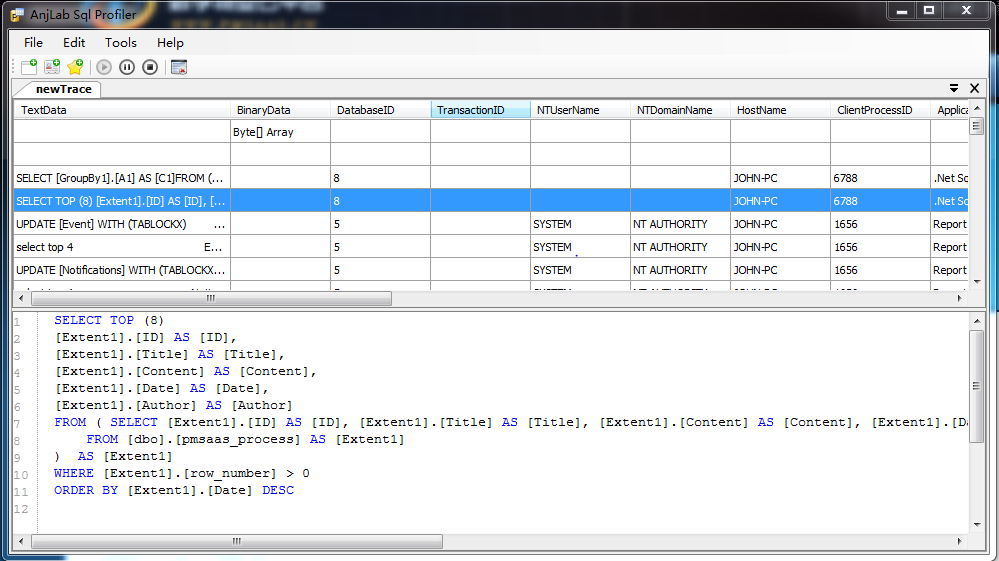The image size is (999, 561).
Task: Click the clear trace window icon
Action: click(179, 67)
